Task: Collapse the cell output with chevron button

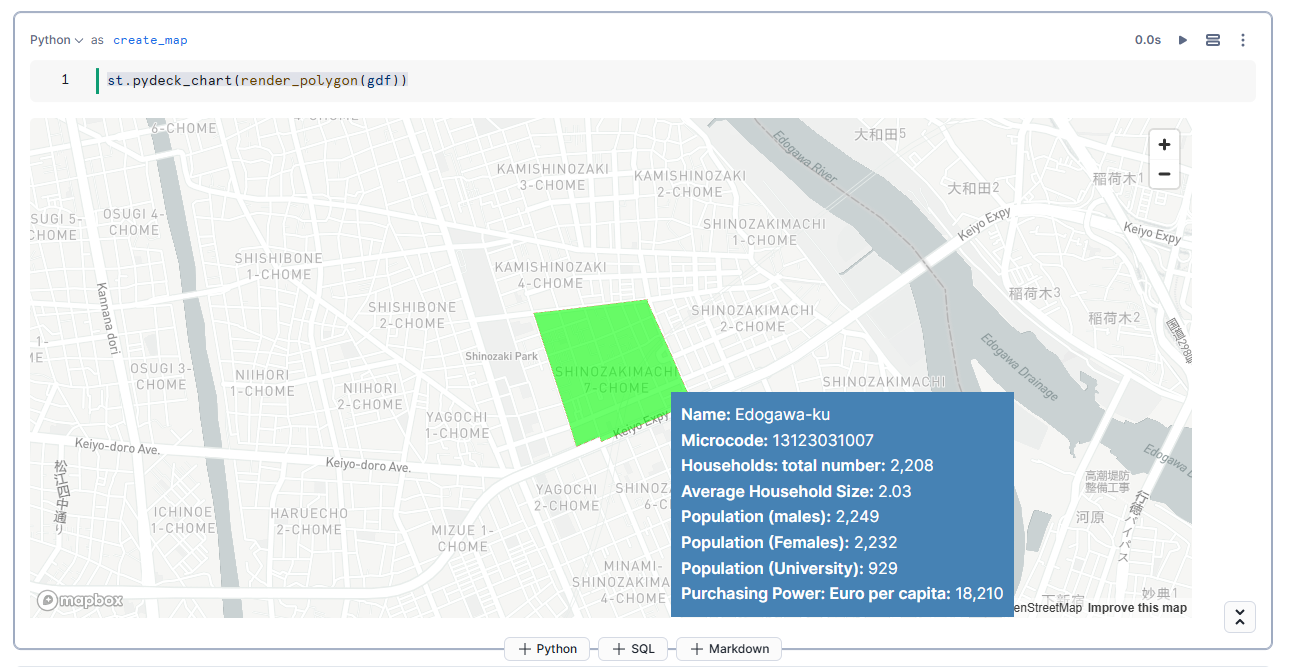Action: pos(1240,617)
